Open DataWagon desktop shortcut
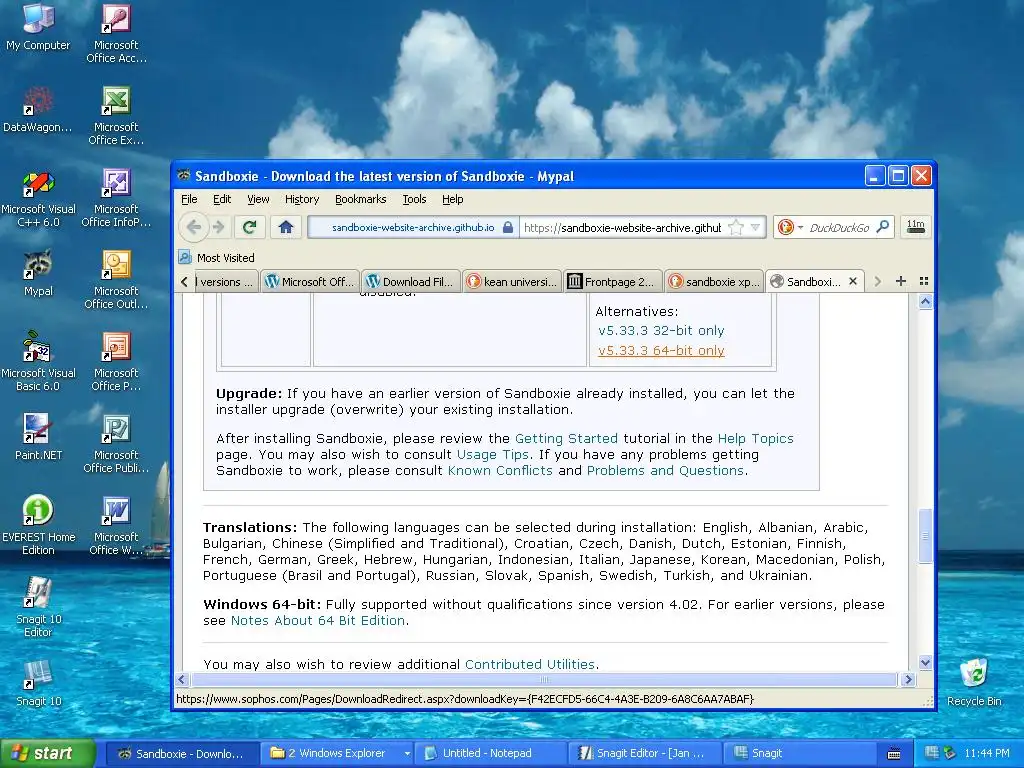Screen dimensions: 1024x768 click(38, 109)
